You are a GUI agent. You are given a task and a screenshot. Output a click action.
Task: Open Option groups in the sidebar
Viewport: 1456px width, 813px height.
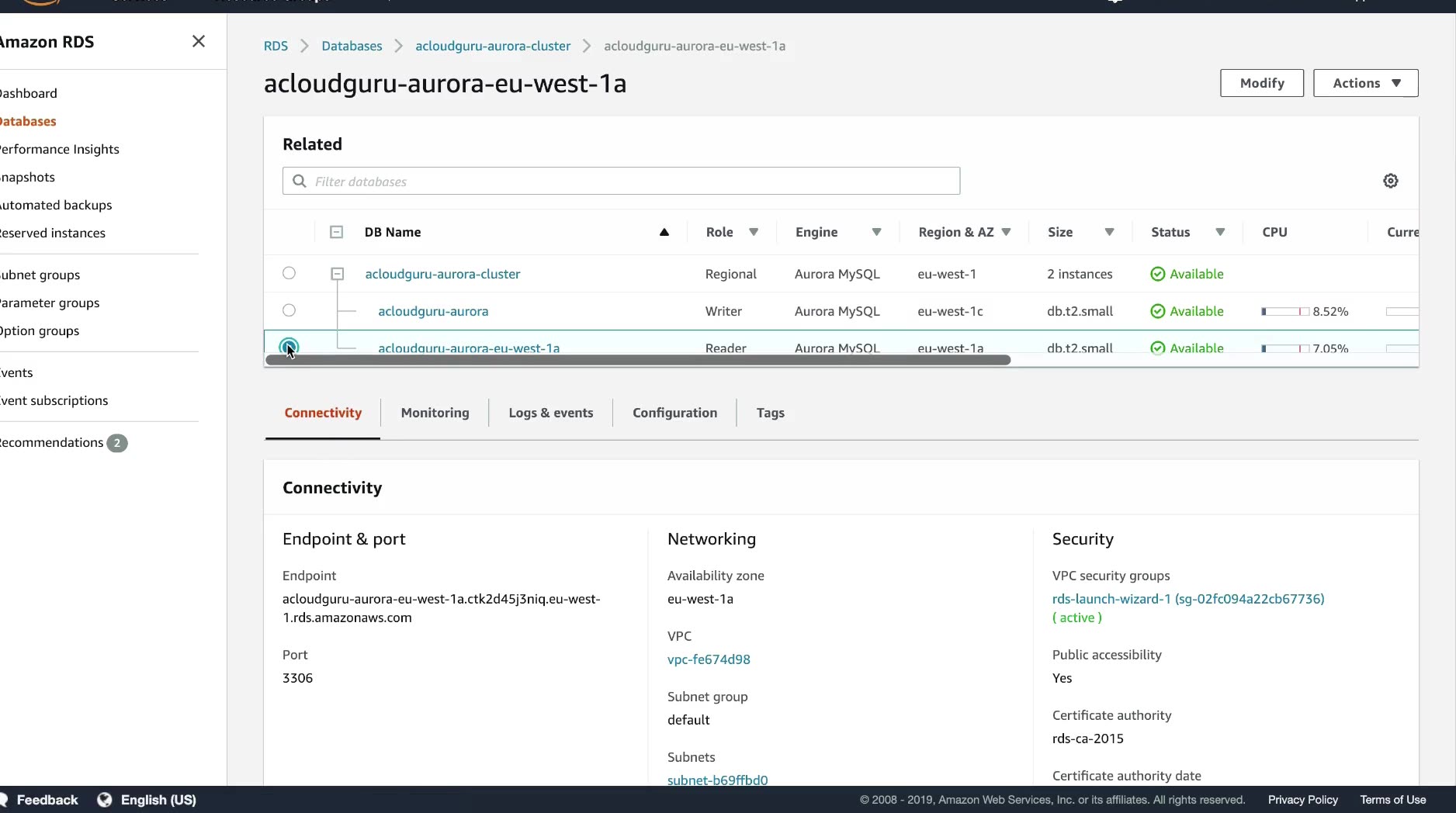pyautogui.click(x=40, y=330)
